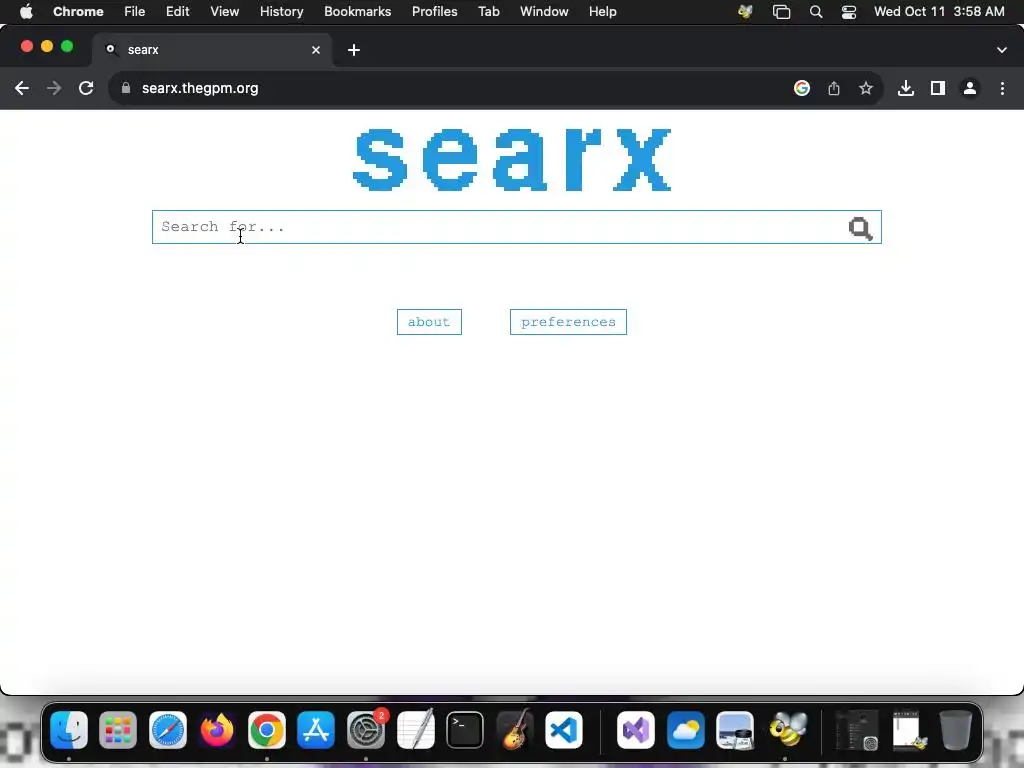Open Preview from the dock
This screenshot has width=1024, height=768.
735,729
